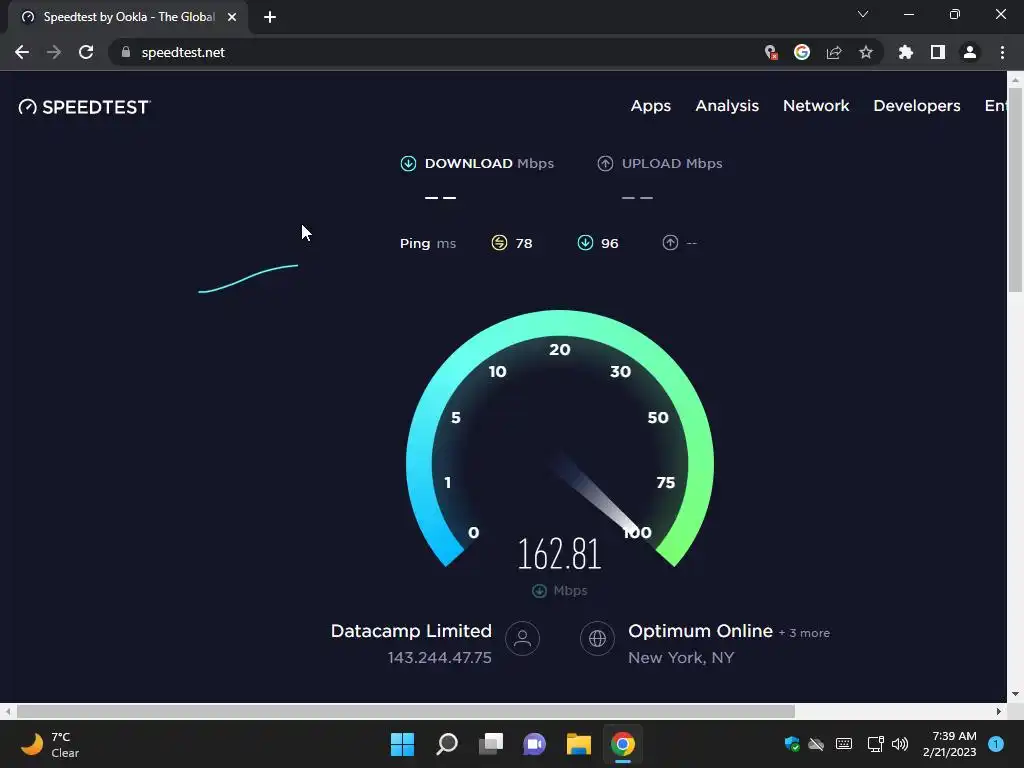Reload the speedtest.net page
This screenshot has width=1024, height=768.
pos(86,52)
